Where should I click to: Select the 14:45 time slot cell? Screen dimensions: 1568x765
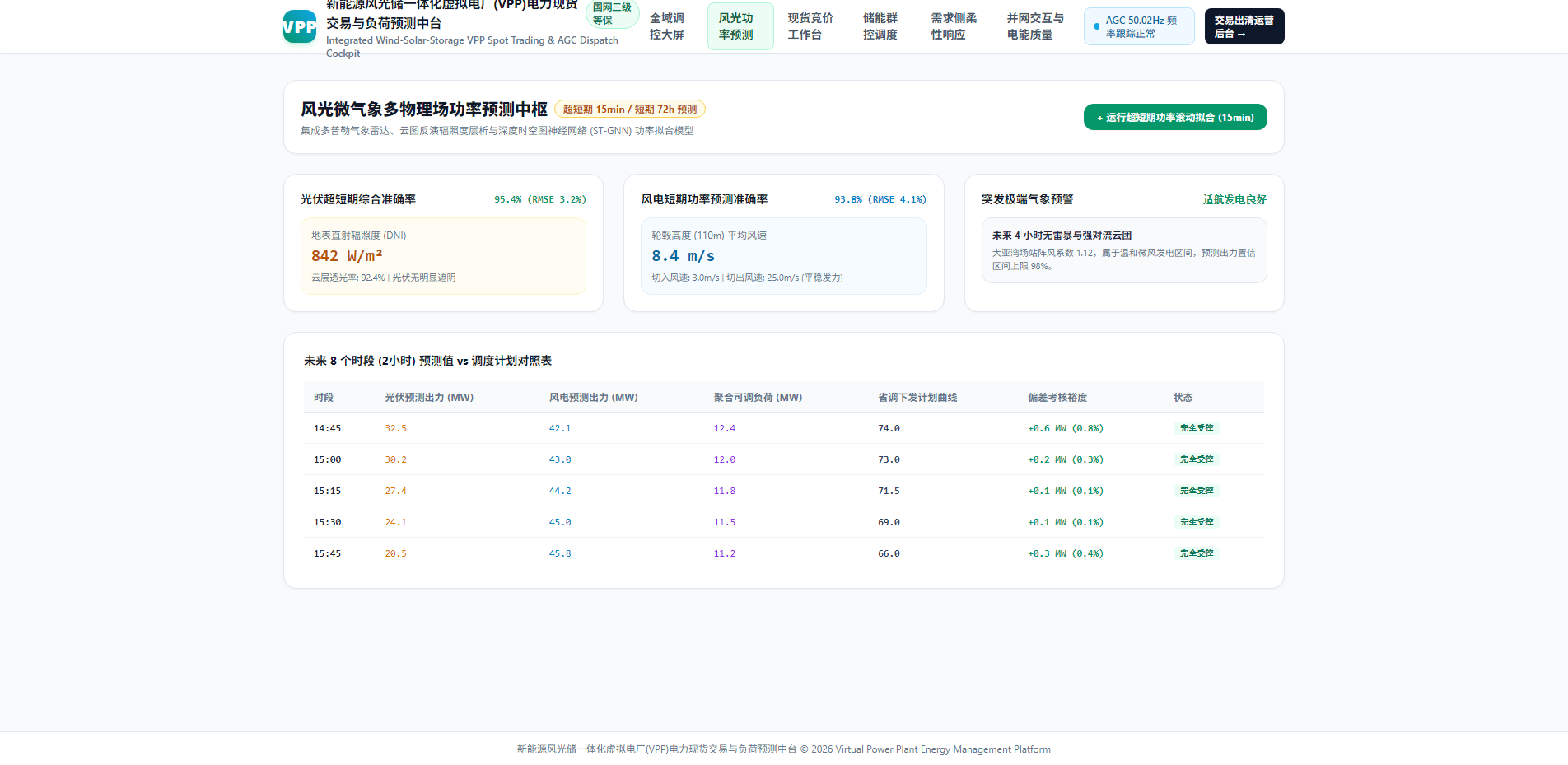pos(327,428)
